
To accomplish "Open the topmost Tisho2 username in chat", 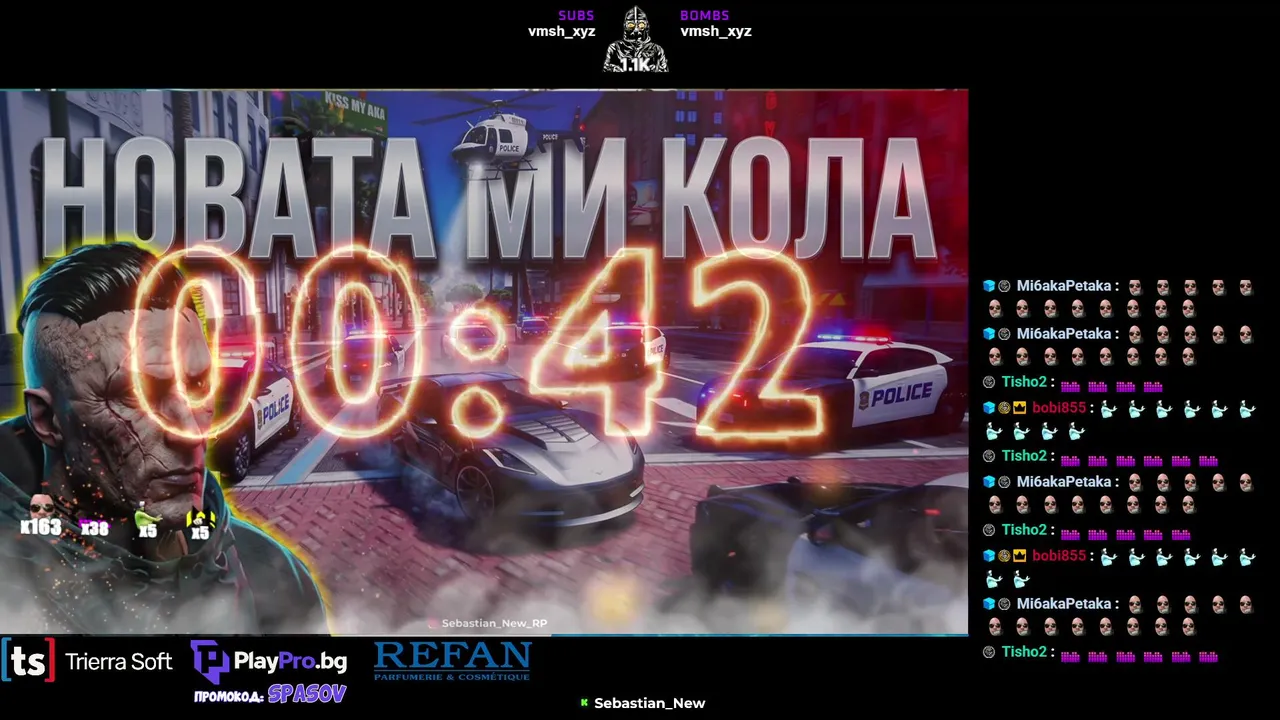I will pyautogui.click(x=1023, y=382).
